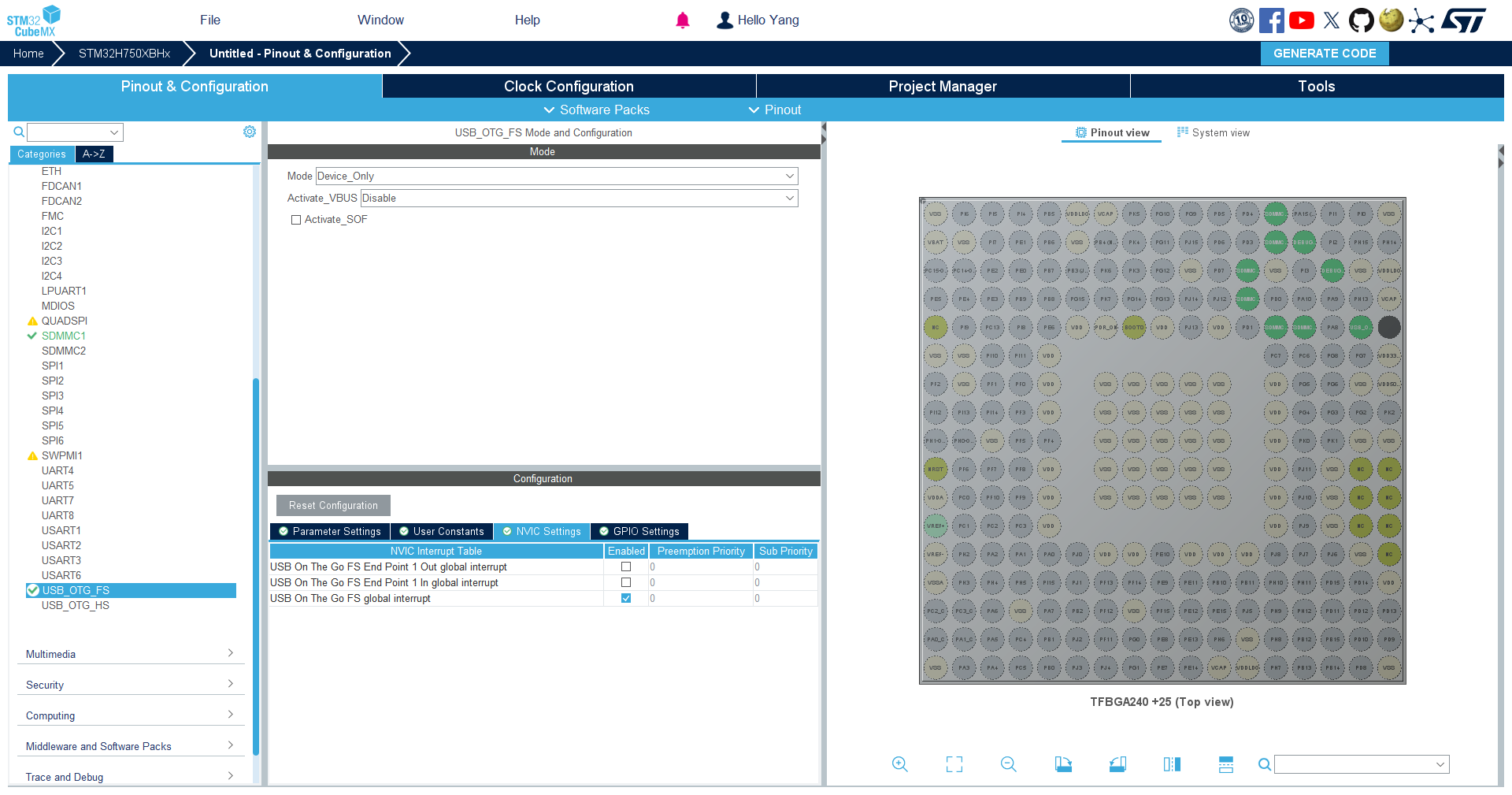
Task: Switch to System view
Action: pos(1214,132)
